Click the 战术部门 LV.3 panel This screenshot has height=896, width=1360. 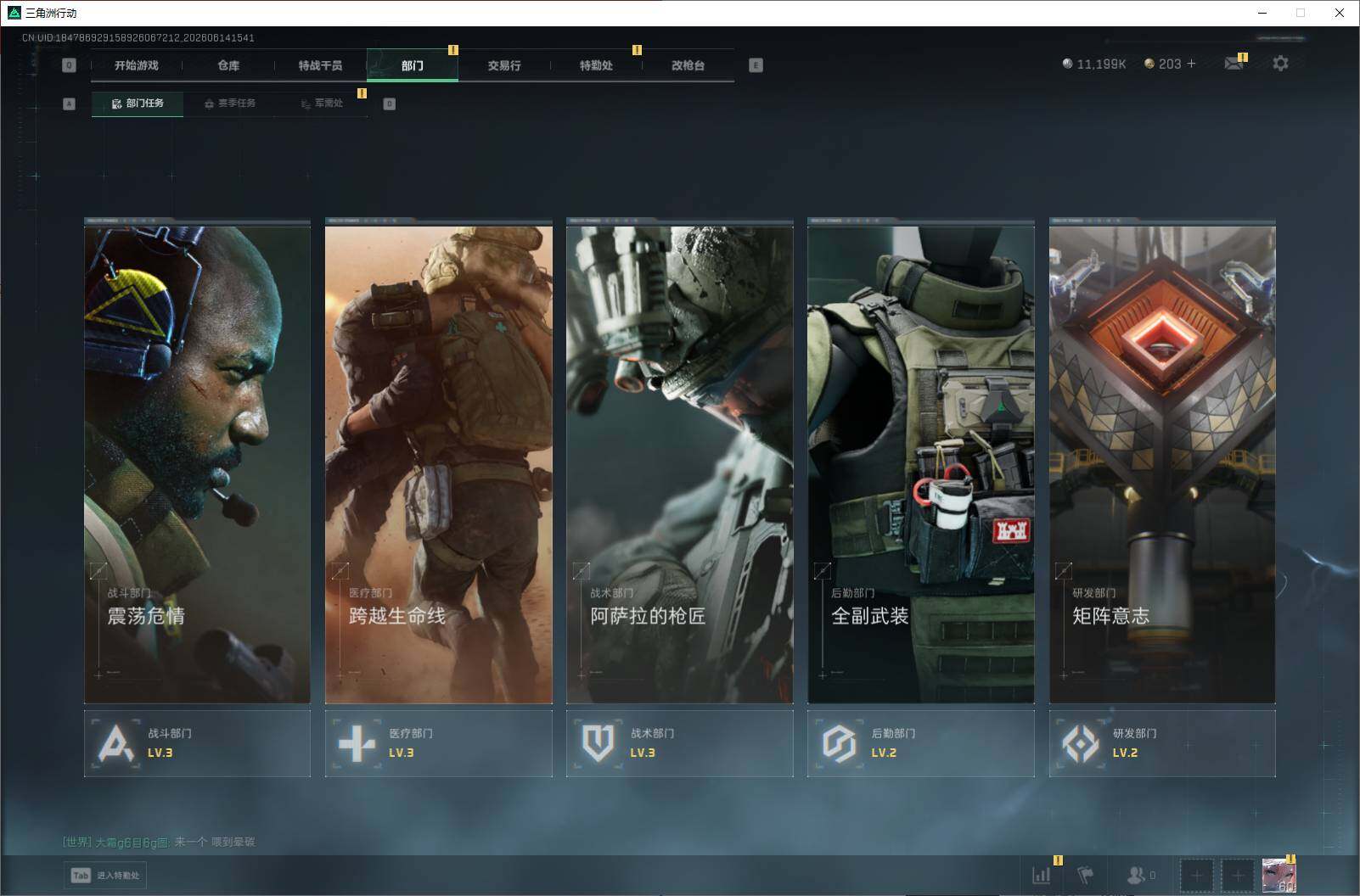click(680, 743)
